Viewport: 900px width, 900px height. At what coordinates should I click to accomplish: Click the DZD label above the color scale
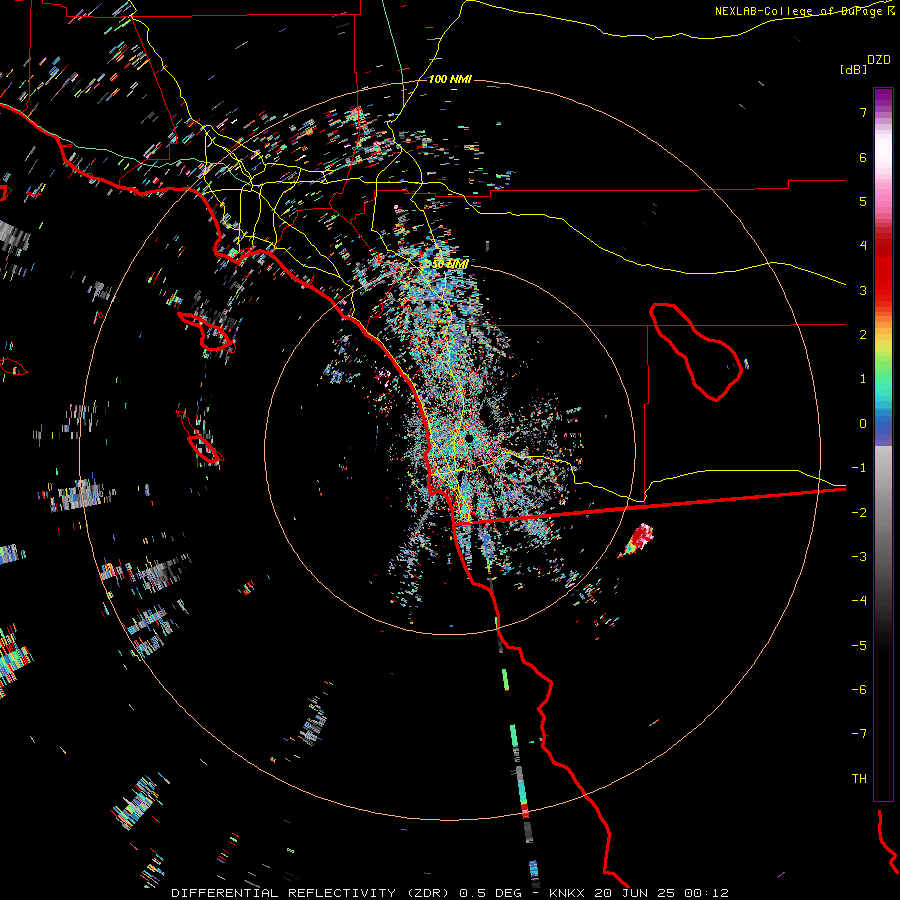pyautogui.click(x=879, y=60)
